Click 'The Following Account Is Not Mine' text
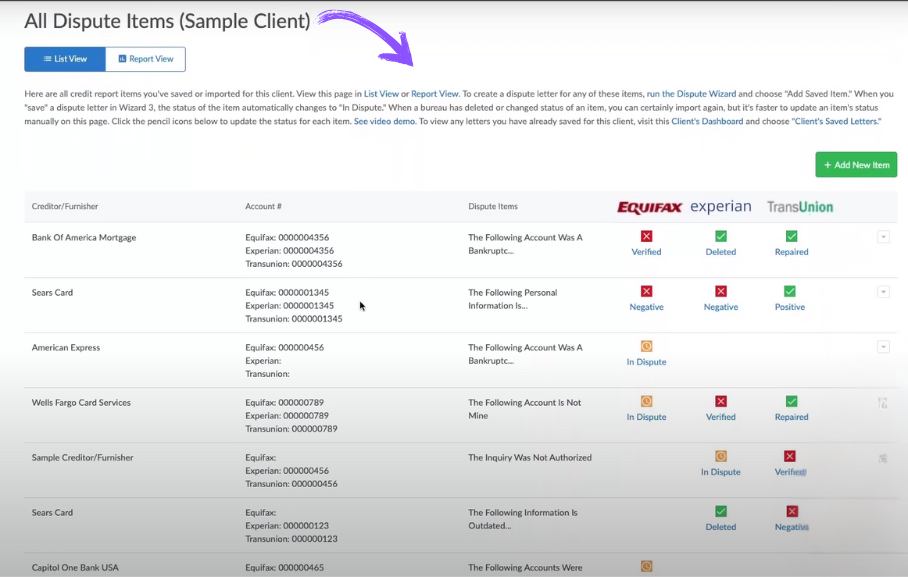The height and width of the screenshot is (577, 908). click(x=525, y=409)
